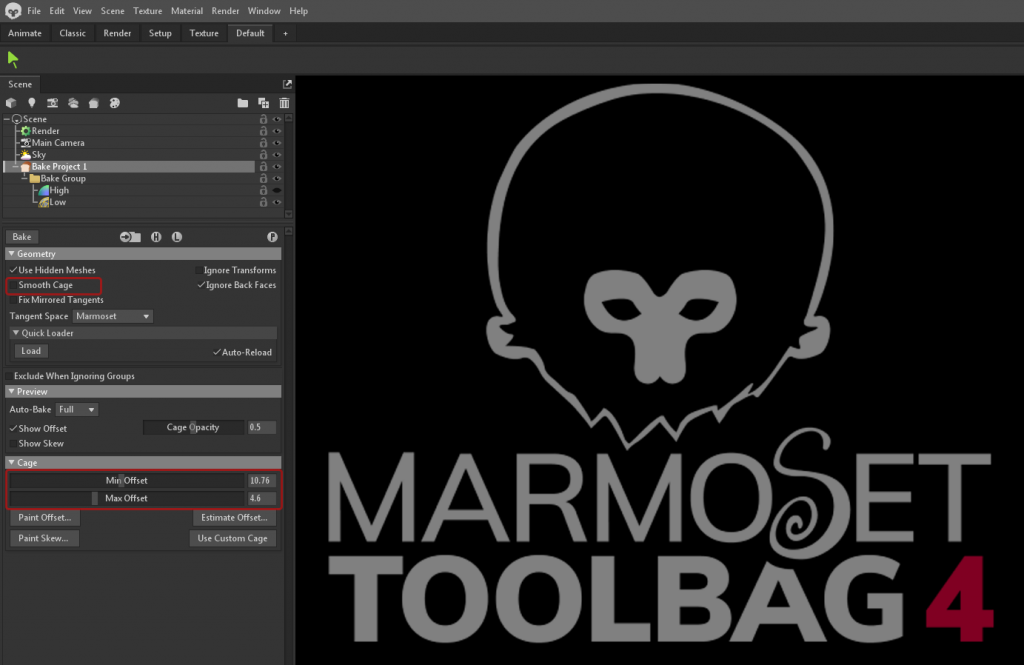
Task: Collapse the Geometry section
Action: 11,253
